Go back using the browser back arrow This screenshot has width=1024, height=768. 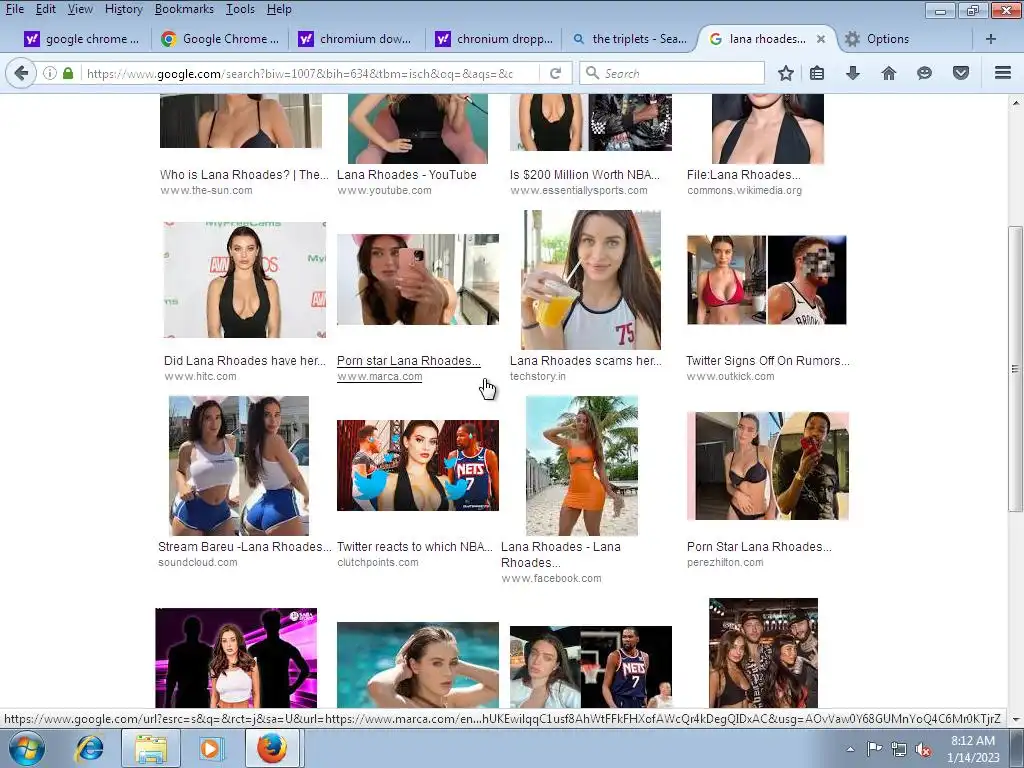(21, 72)
